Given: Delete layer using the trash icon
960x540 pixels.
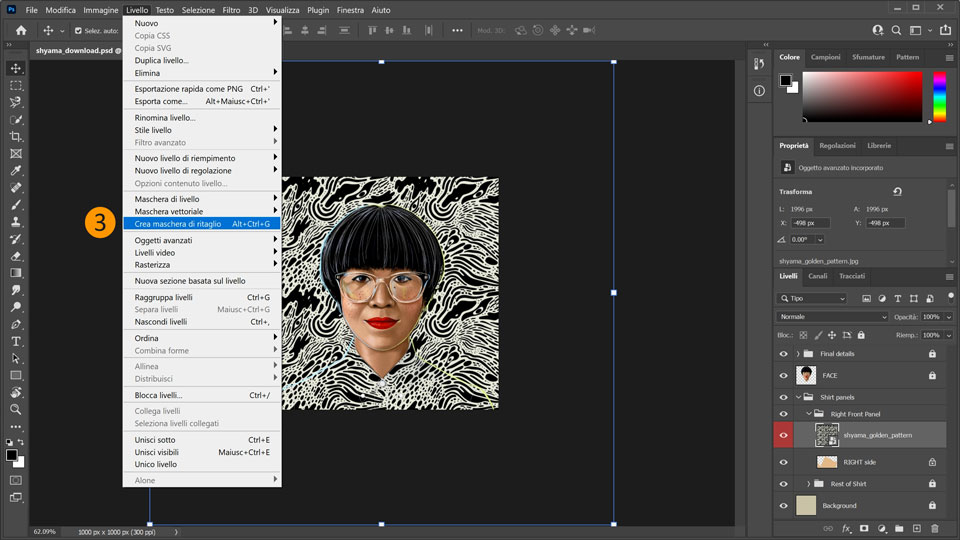Looking at the screenshot, I should click(934, 528).
